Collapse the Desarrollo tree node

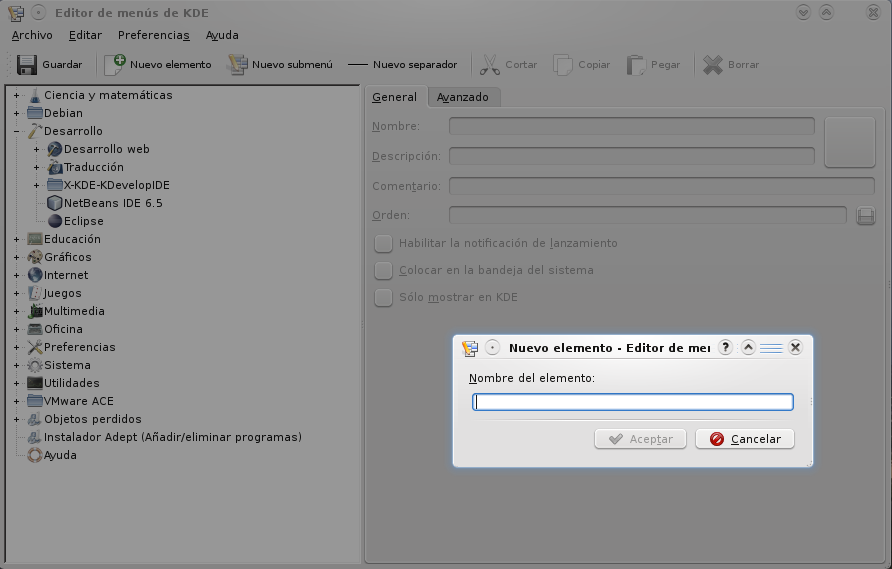click(x=16, y=131)
